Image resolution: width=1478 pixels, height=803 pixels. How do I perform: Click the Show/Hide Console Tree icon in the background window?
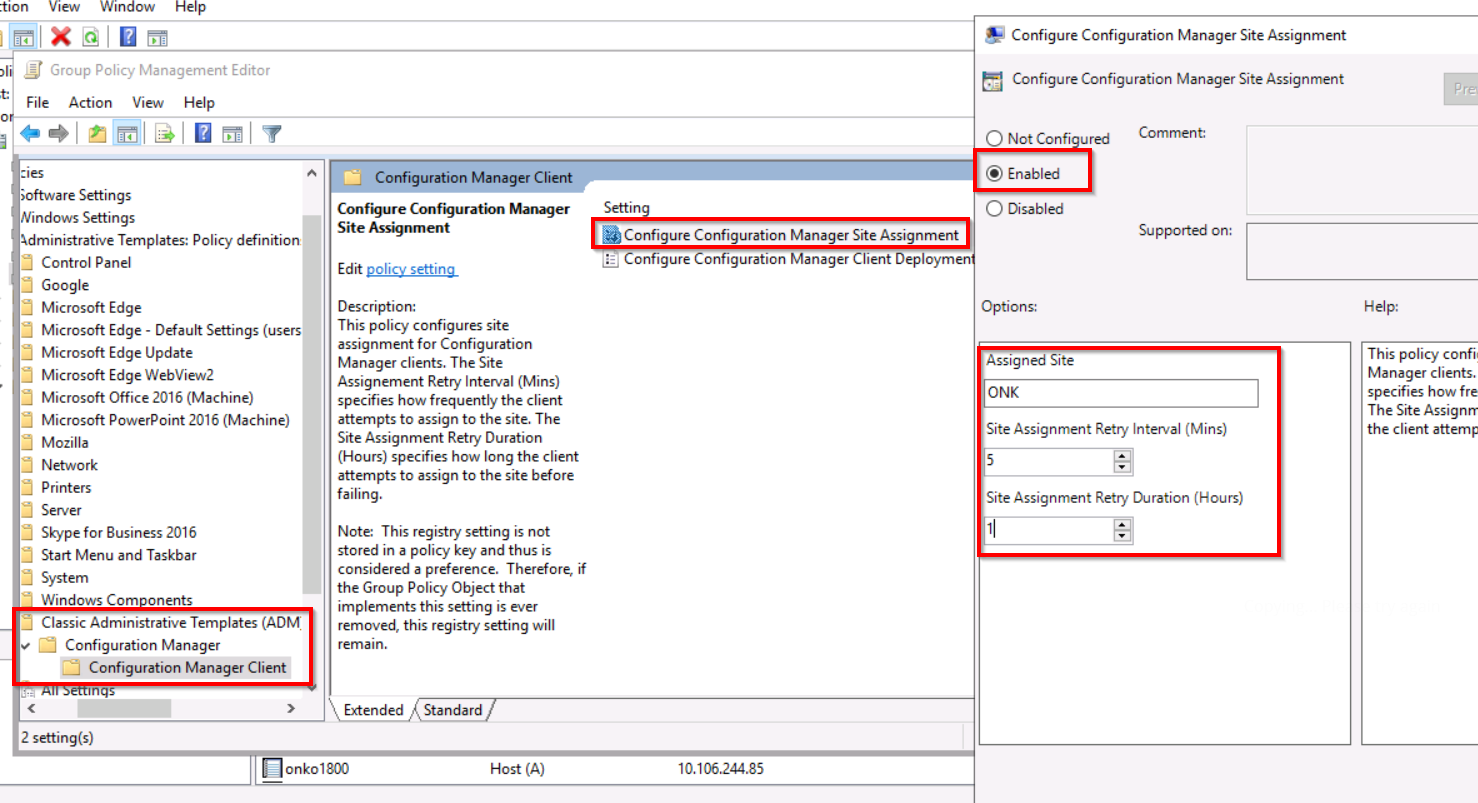click(x=24, y=37)
